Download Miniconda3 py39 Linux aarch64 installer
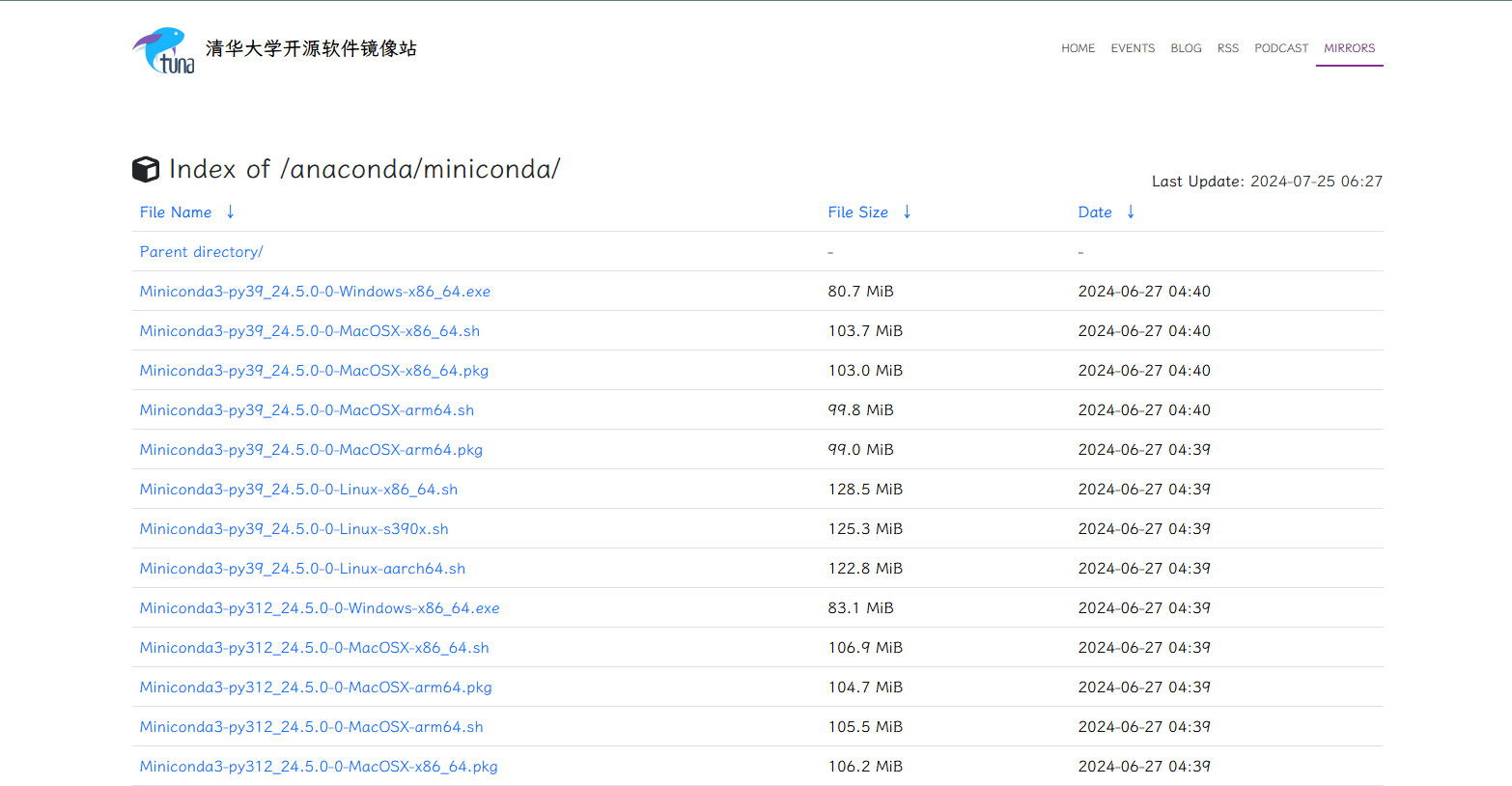 click(x=302, y=569)
